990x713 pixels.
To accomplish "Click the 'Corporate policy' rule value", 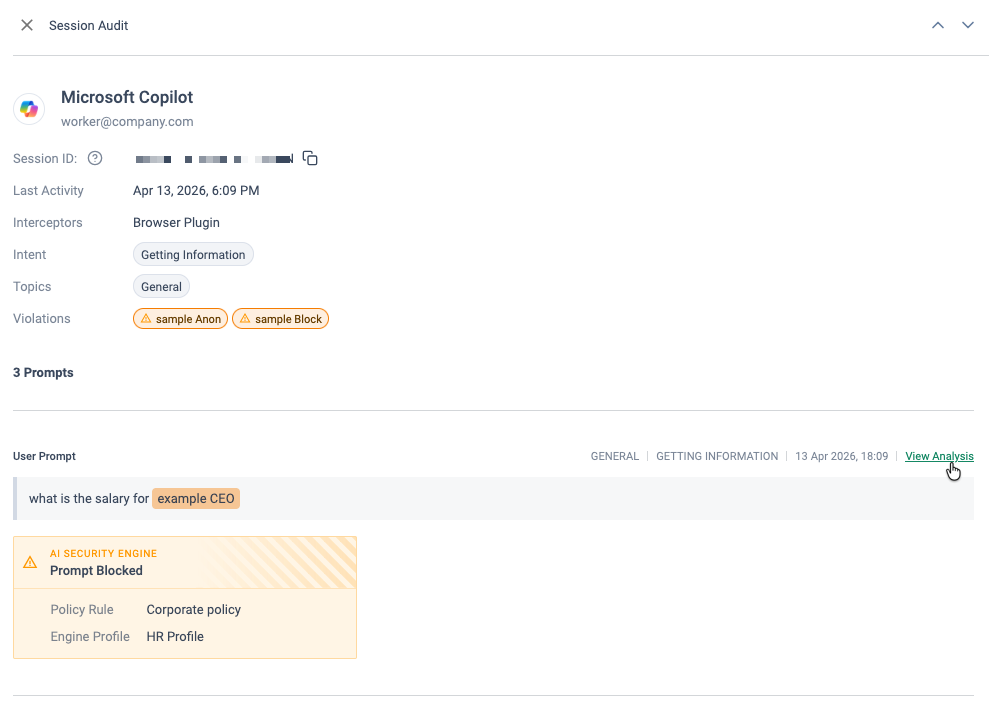I will click(194, 609).
